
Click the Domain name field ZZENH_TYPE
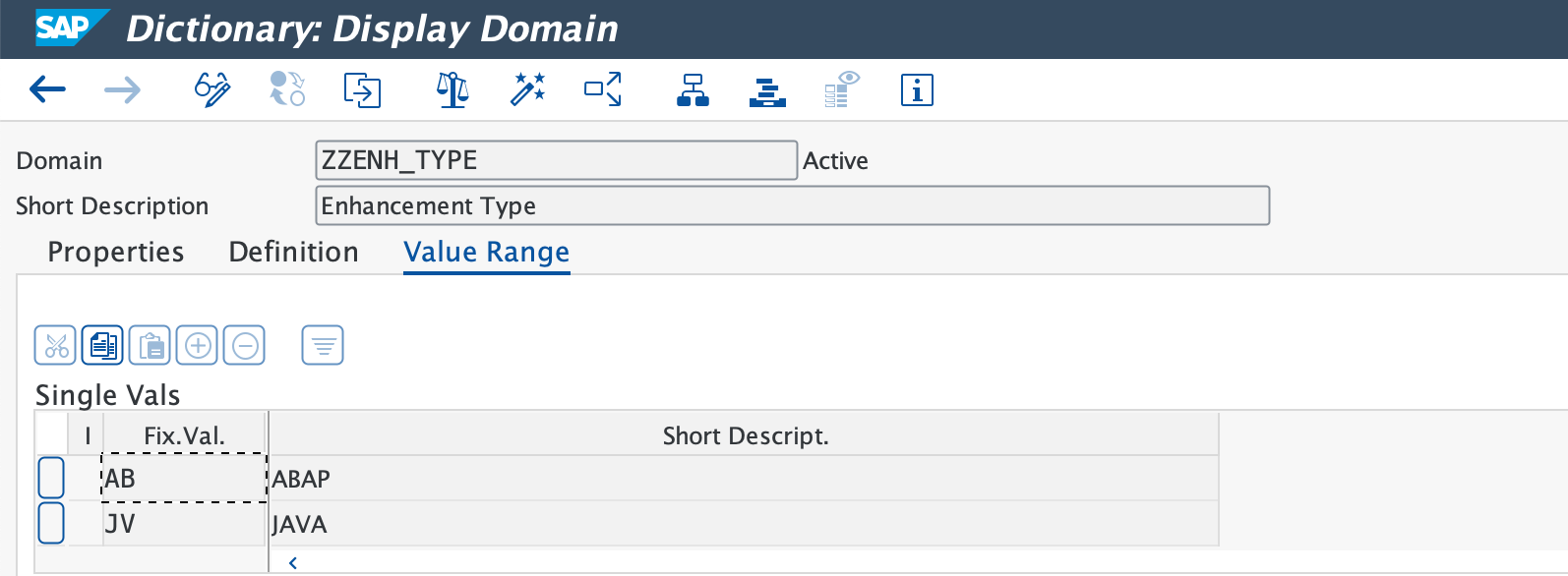pyautogui.click(x=556, y=160)
